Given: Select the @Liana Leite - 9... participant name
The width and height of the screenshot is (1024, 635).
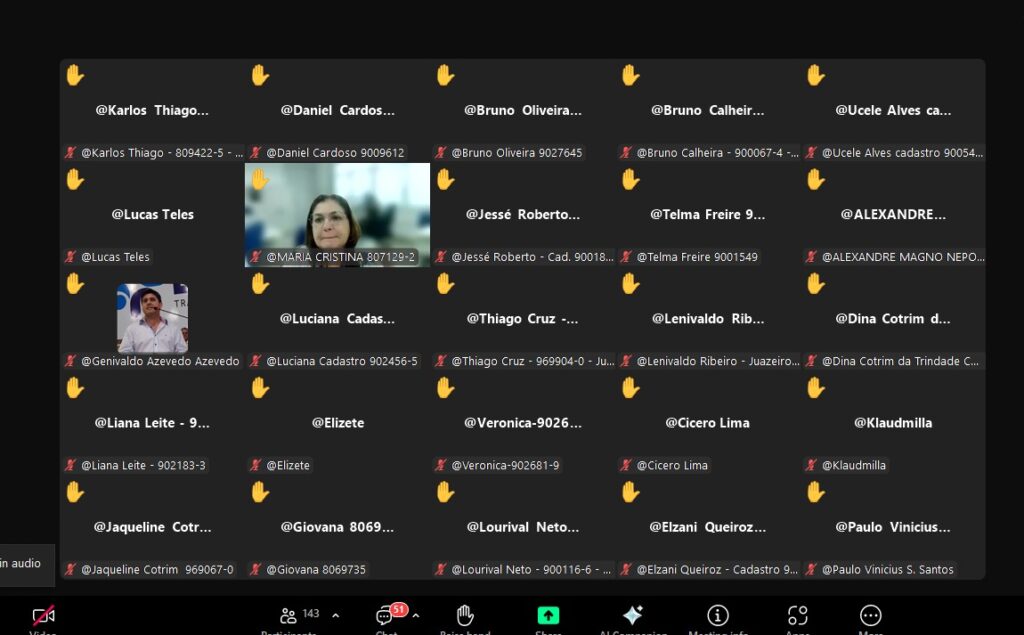Looking at the screenshot, I should pyautogui.click(x=152, y=423).
